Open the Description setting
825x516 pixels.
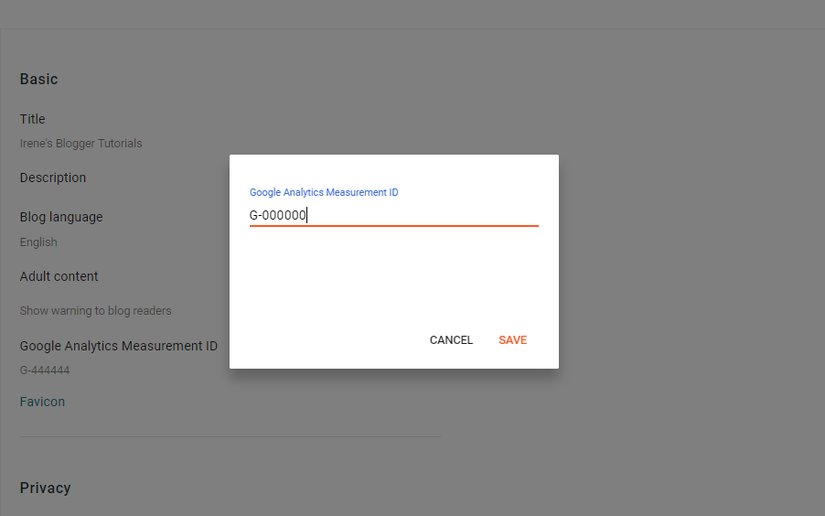(x=53, y=178)
